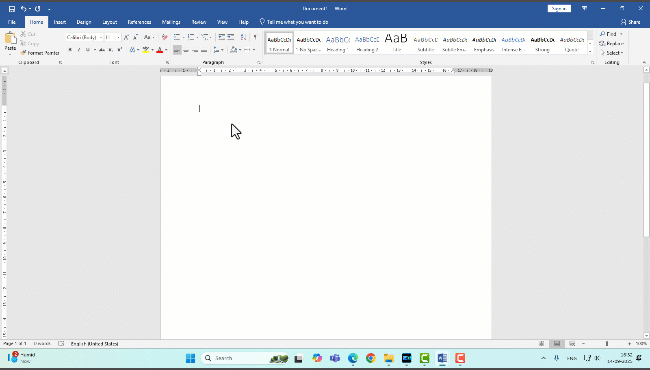
Task: Expand the Styles gallery More arrow
Action: [x=590, y=51]
